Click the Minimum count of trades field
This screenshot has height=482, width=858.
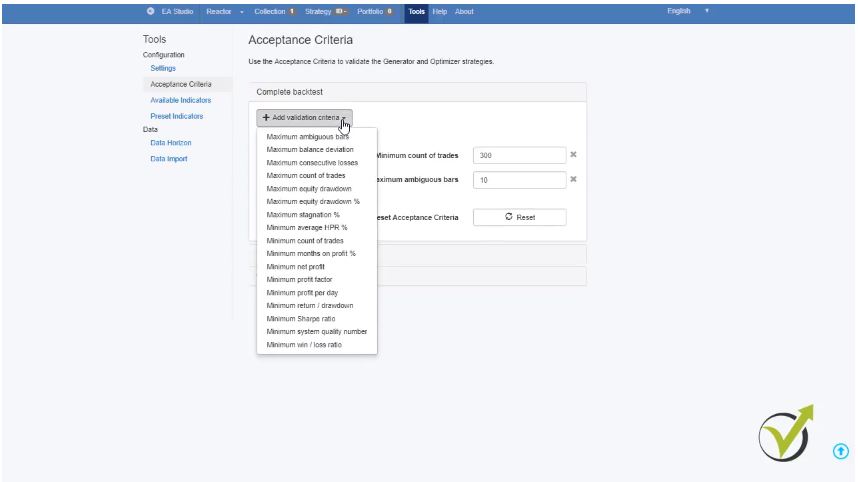(x=519, y=155)
